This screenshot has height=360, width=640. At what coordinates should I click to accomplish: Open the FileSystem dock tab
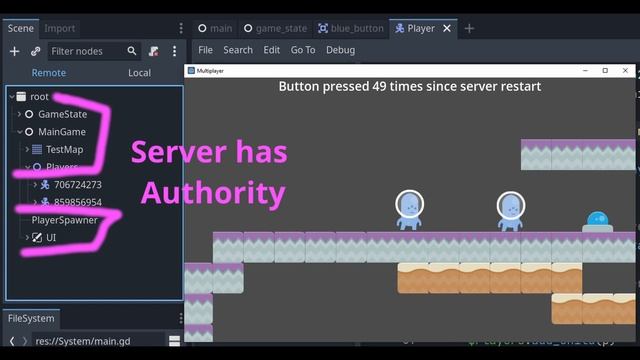31,318
